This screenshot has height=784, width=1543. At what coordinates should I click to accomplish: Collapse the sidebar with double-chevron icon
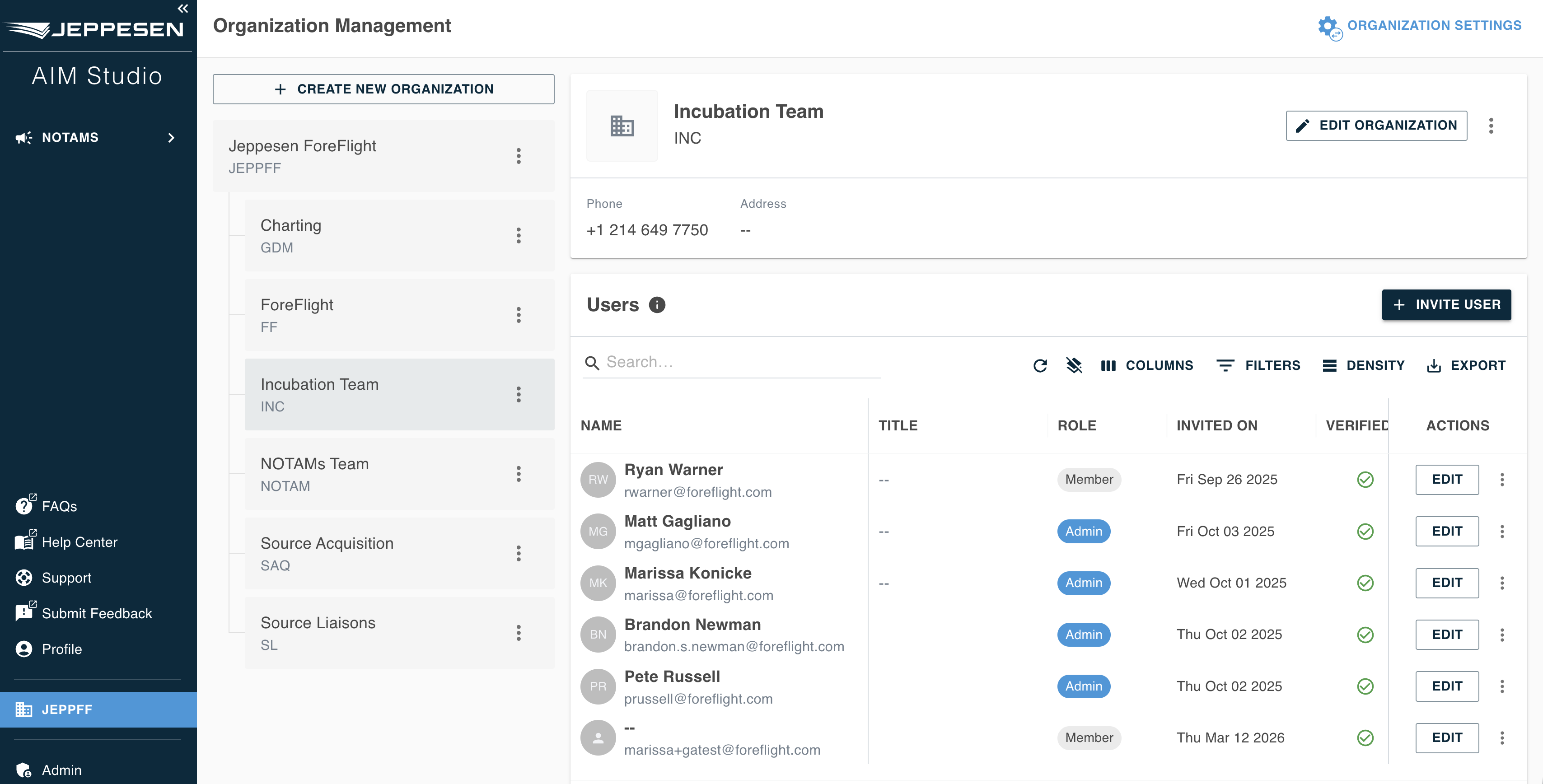pos(182,9)
